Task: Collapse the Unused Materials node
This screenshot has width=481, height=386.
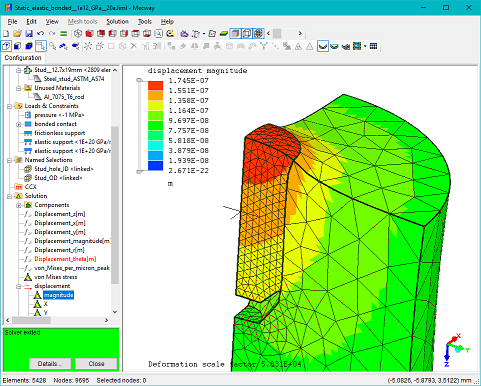Action: 19,88
